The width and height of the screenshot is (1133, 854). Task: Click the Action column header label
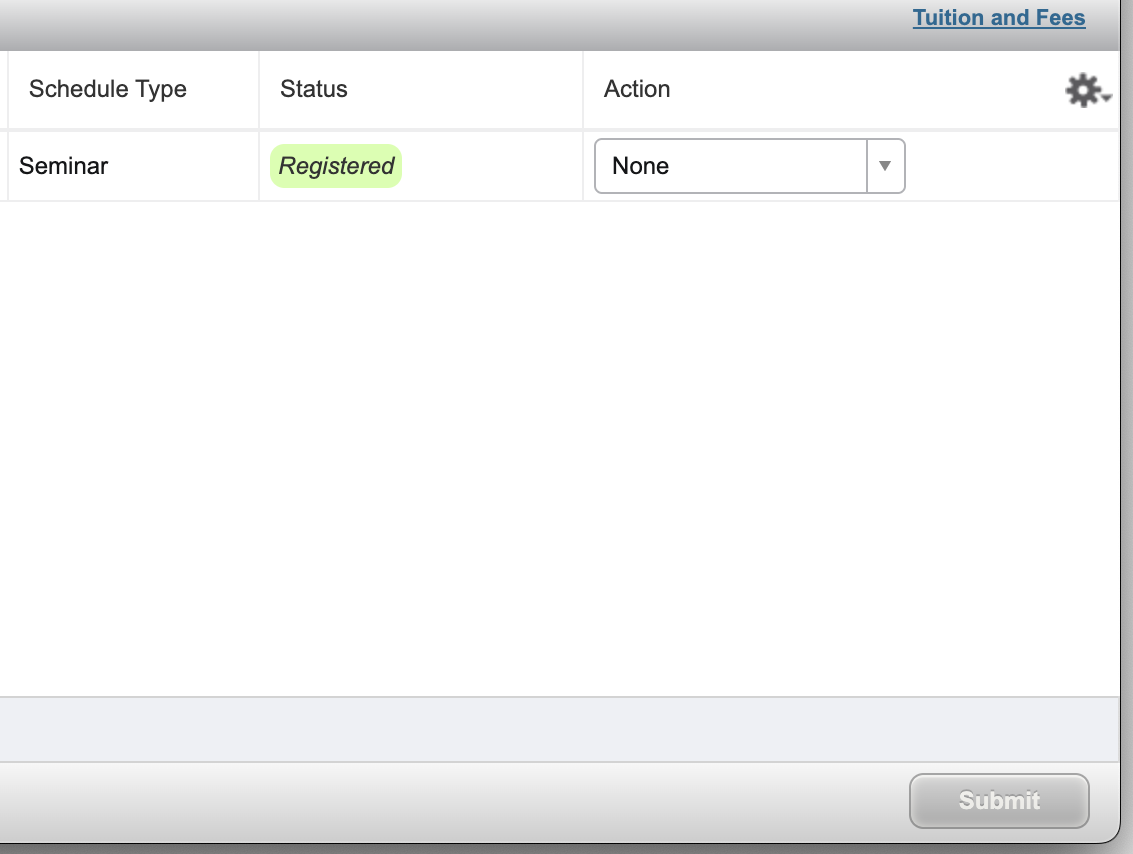coord(636,89)
